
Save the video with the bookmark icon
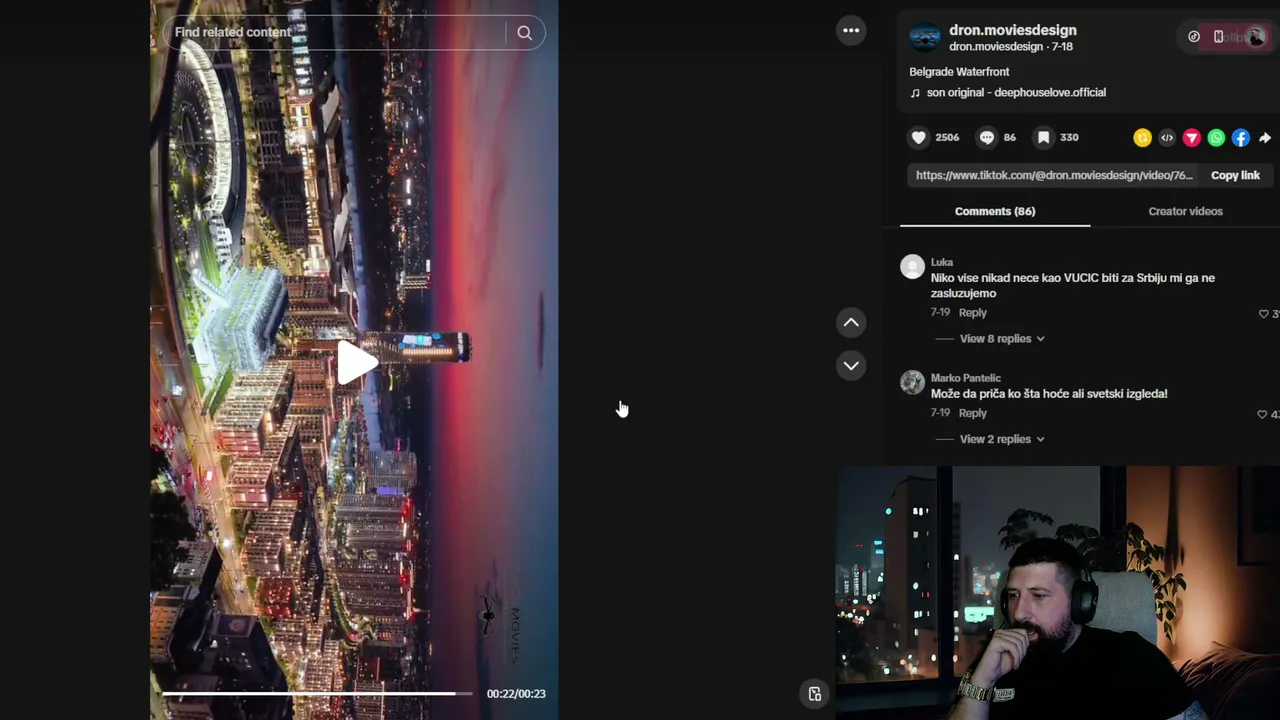(1044, 138)
